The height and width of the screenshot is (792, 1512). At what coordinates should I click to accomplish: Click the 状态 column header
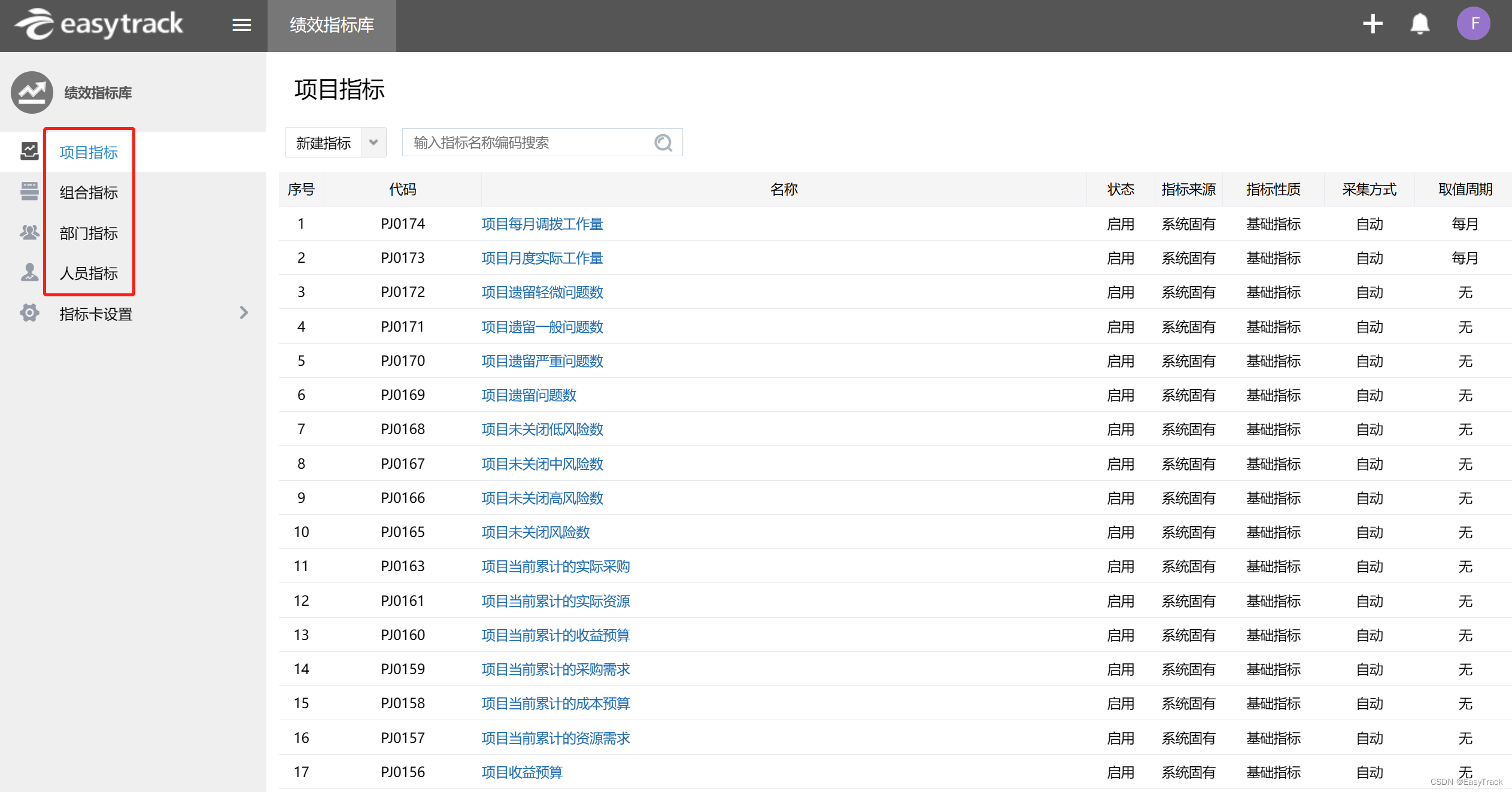pos(1121,189)
